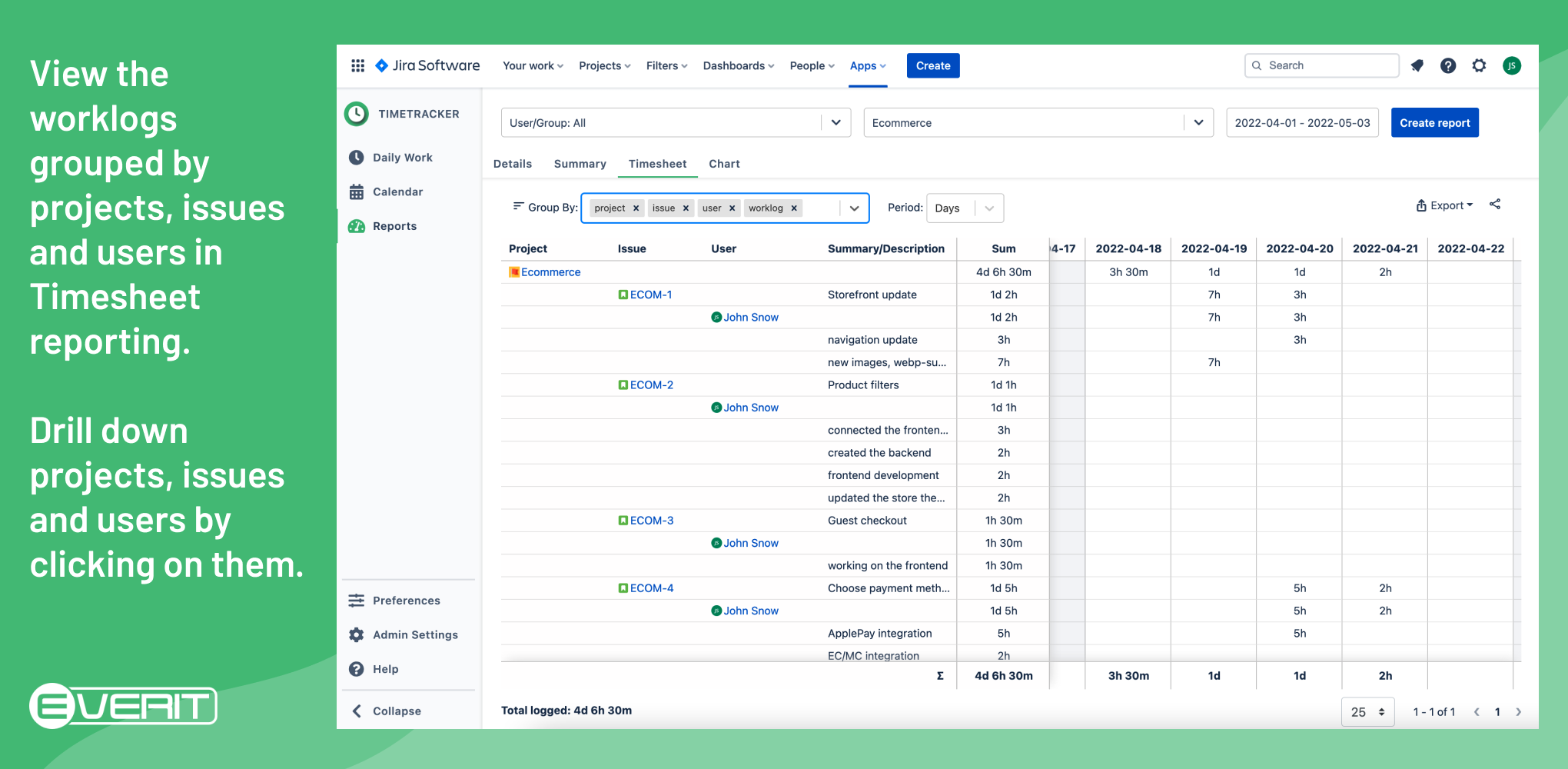Screen dimensions: 1568x769
Task: Remove the 'user' grouping chip
Action: (x=732, y=208)
